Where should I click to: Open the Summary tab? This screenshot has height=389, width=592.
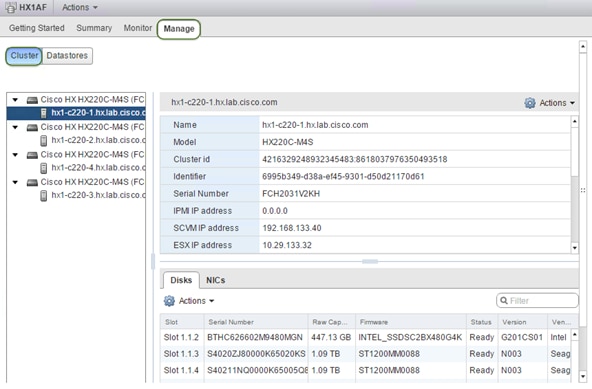(x=94, y=28)
